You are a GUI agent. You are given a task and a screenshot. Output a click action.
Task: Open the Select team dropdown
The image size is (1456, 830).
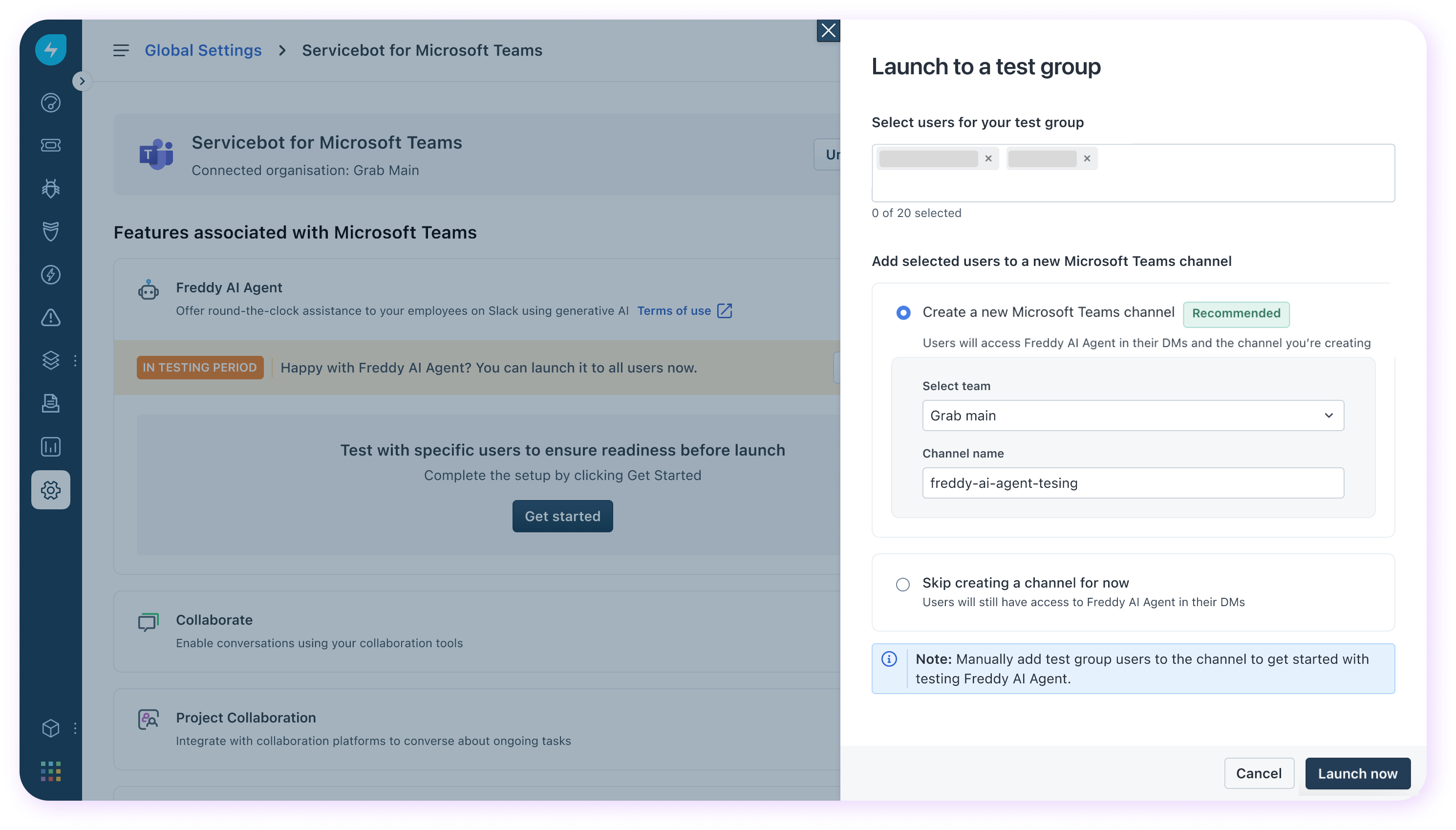1133,415
